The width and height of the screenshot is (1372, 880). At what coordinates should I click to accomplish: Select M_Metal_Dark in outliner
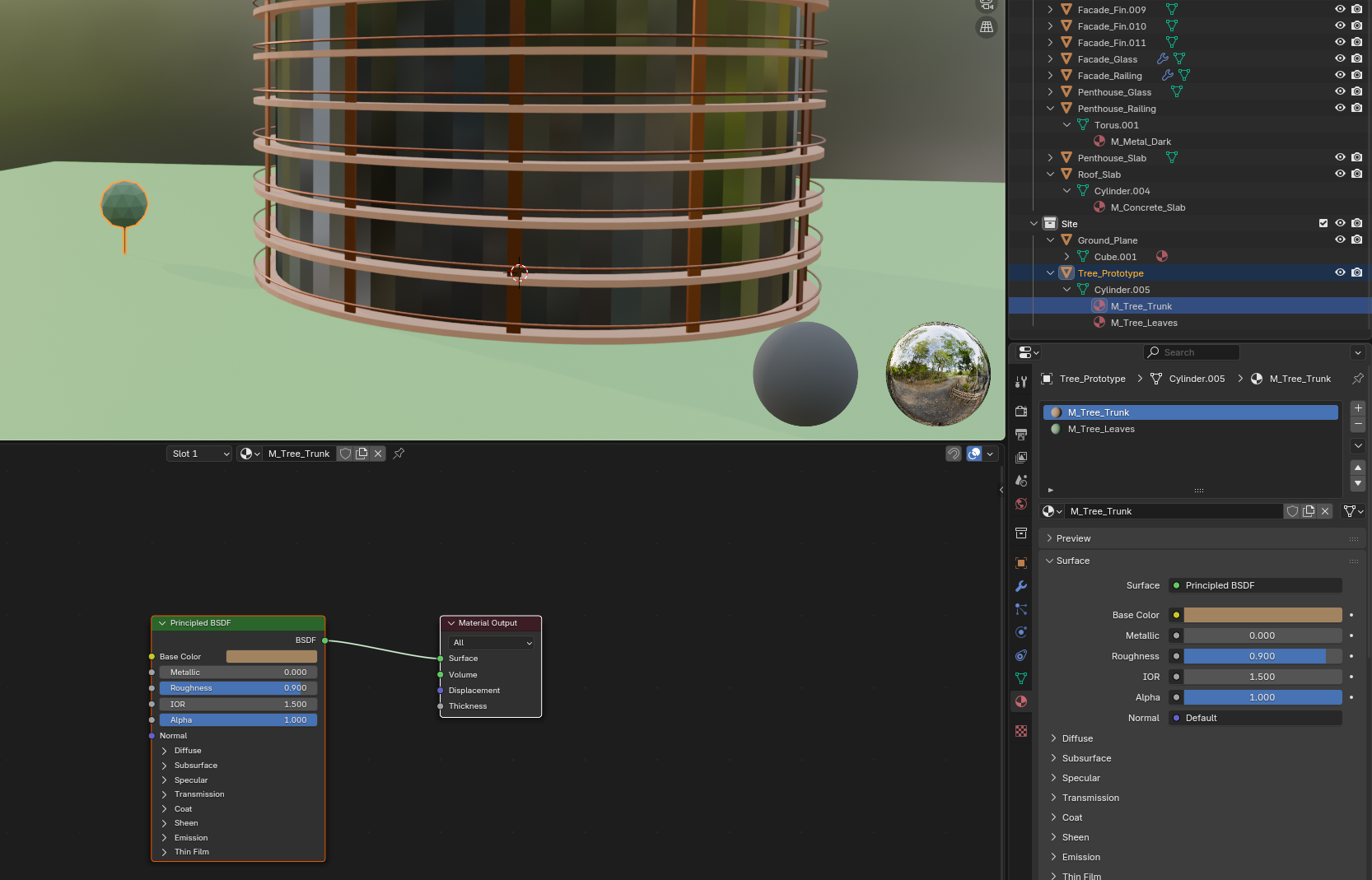coord(1141,142)
